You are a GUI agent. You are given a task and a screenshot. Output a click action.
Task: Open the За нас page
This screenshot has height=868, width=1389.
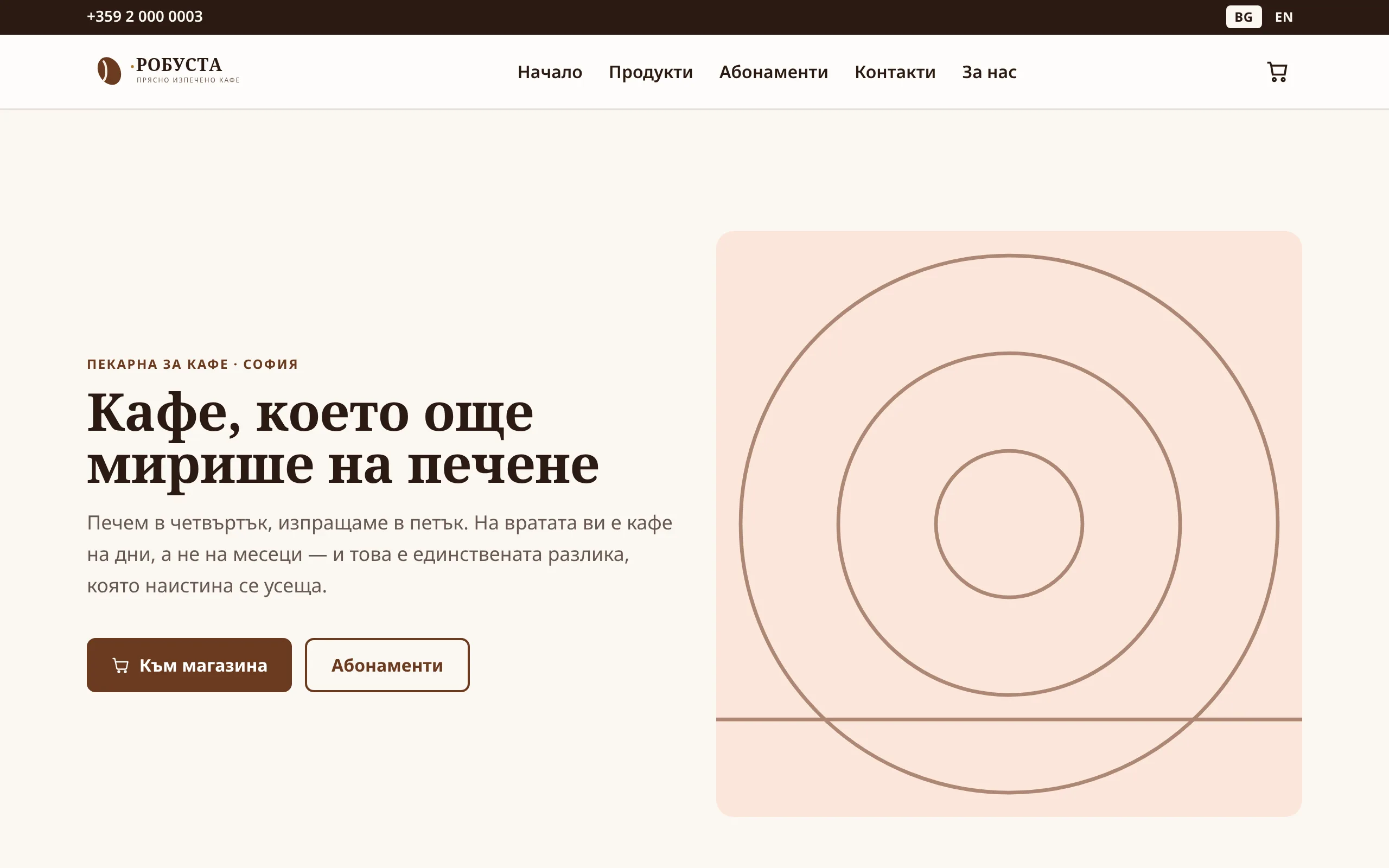(989, 72)
